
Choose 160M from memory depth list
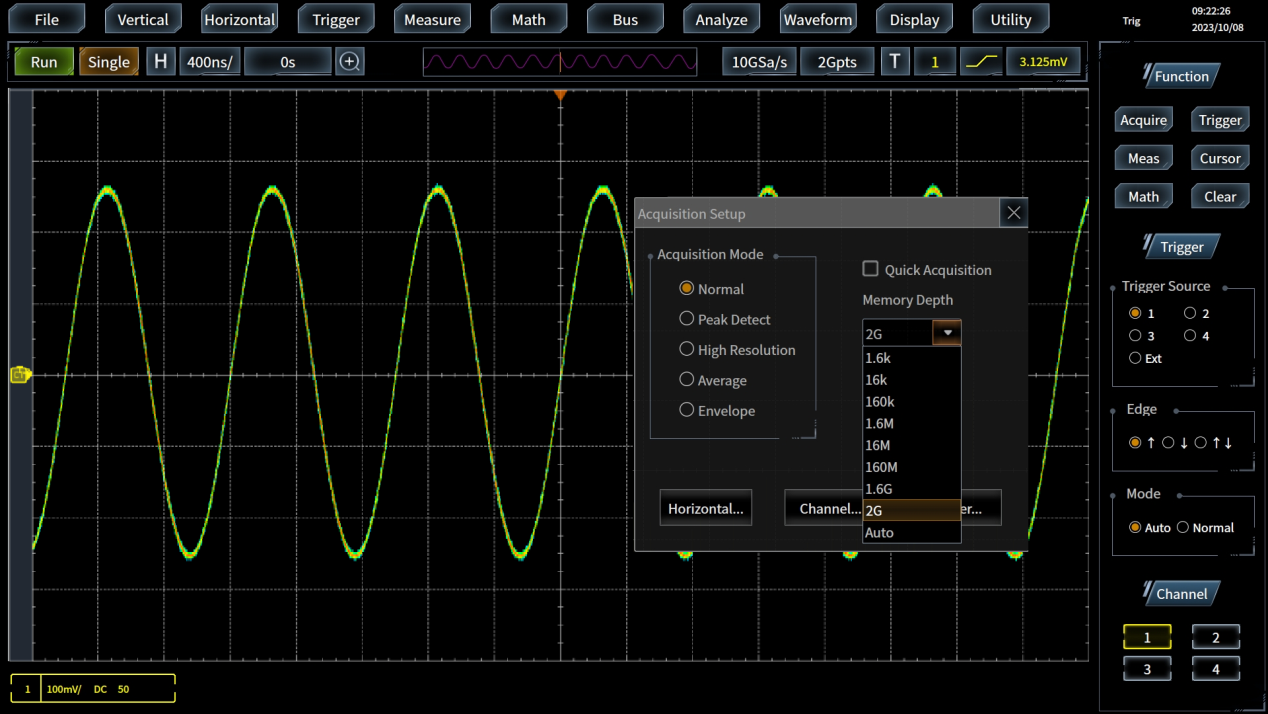881,467
